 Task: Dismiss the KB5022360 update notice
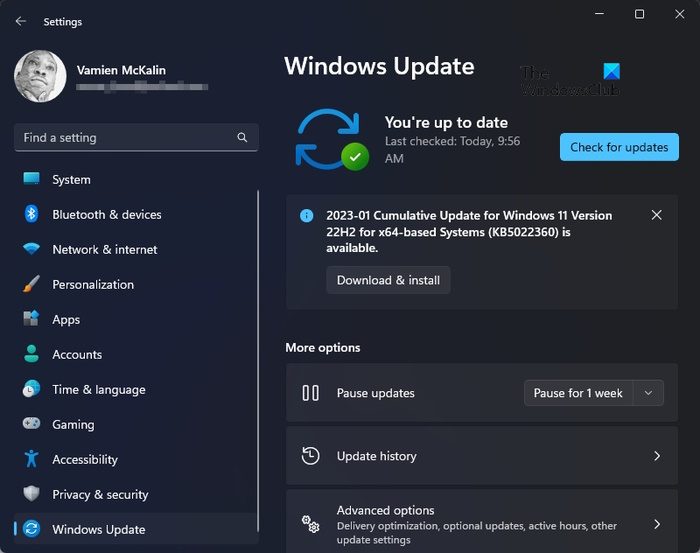[x=656, y=215]
